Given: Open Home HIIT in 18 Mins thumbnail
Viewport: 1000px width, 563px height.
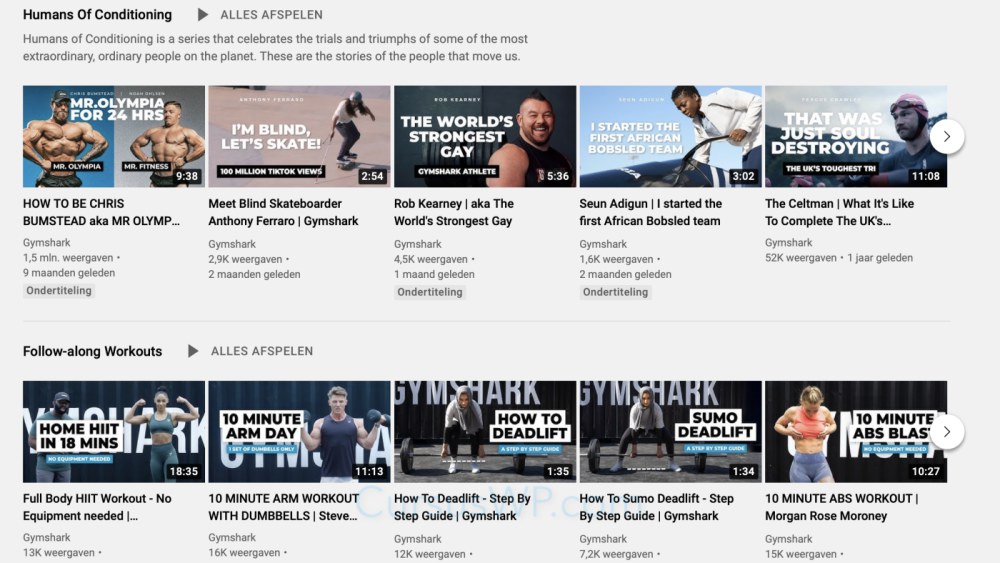Looking at the screenshot, I should (114, 432).
